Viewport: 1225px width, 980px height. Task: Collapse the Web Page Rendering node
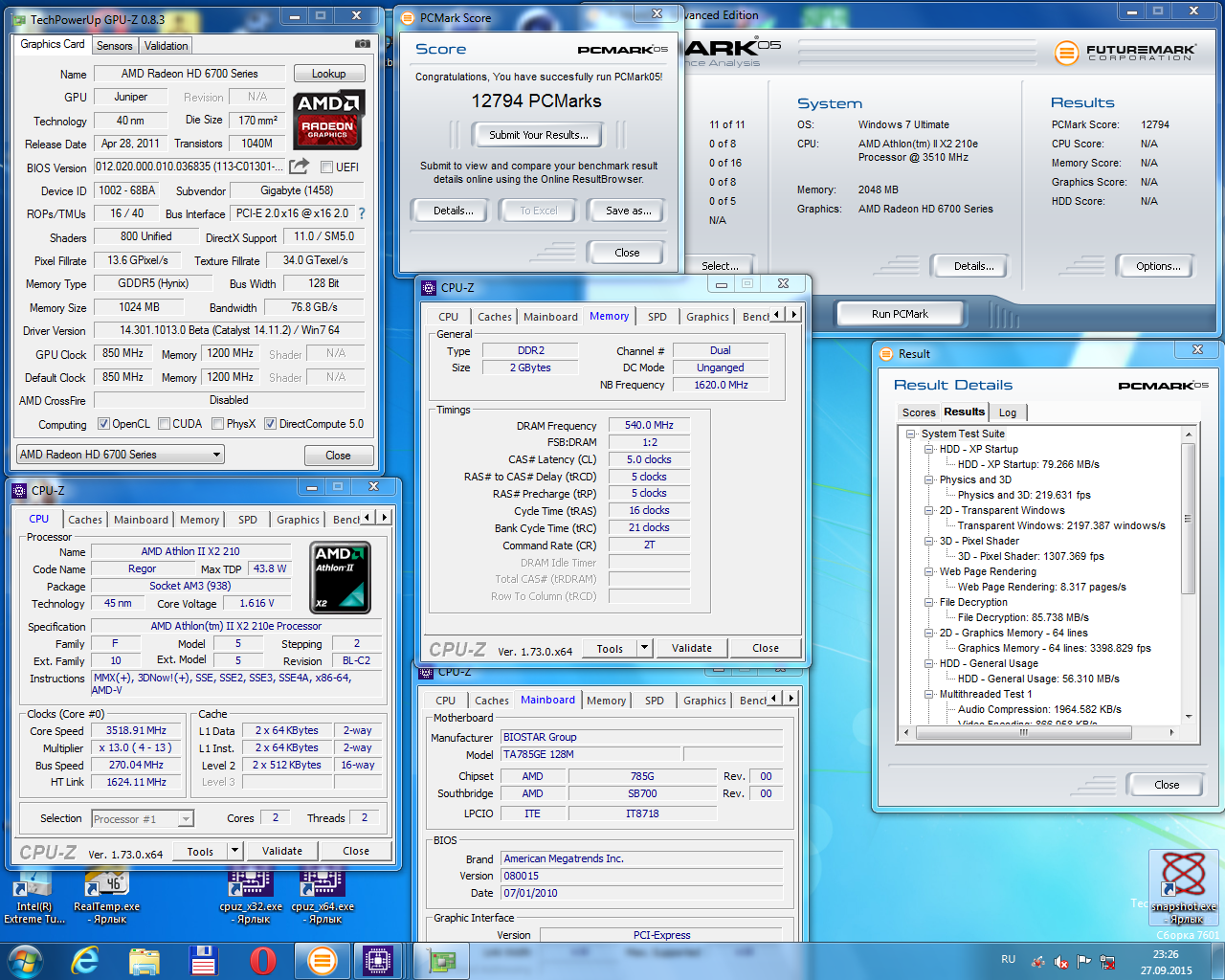[x=928, y=571]
